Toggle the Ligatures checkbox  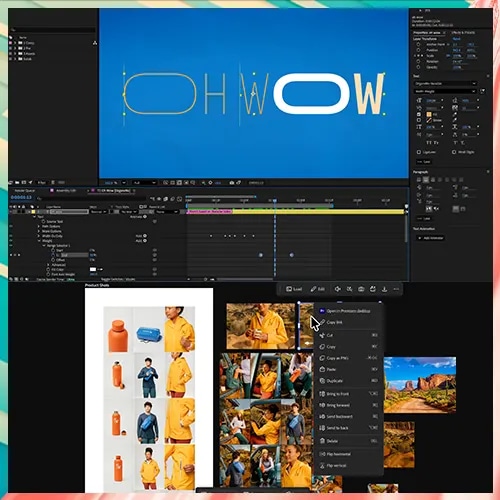419,152
